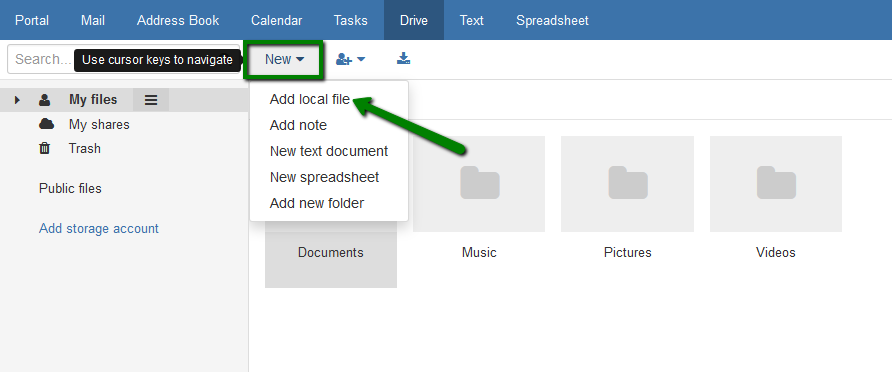
Task: Select the Pictures folder label
Action: 627,253
